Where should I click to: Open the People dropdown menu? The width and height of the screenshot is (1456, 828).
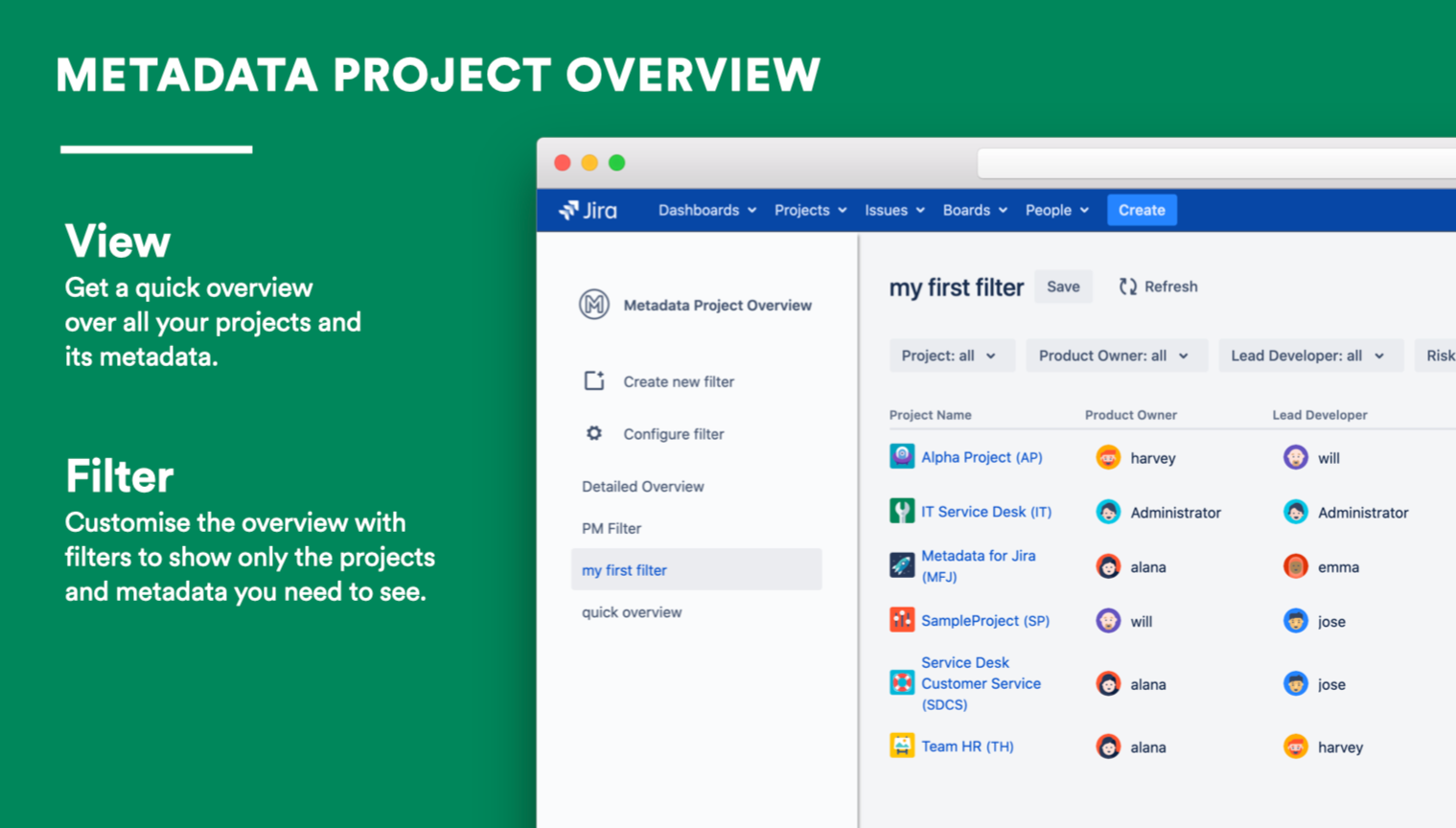coord(1057,210)
